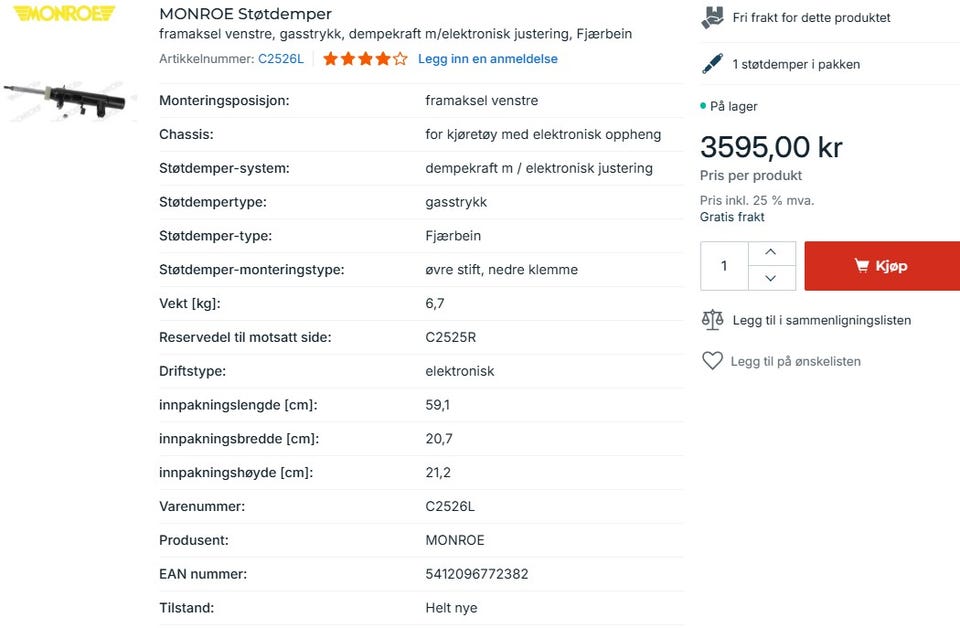
Task: Open article number C2526L link
Action: [x=281, y=59]
